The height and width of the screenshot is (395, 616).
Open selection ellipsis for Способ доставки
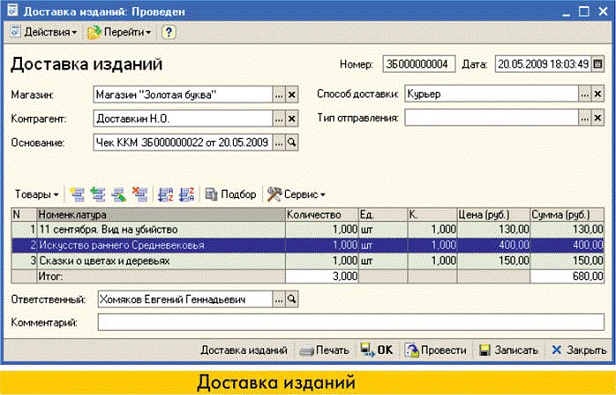click(585, 94)
